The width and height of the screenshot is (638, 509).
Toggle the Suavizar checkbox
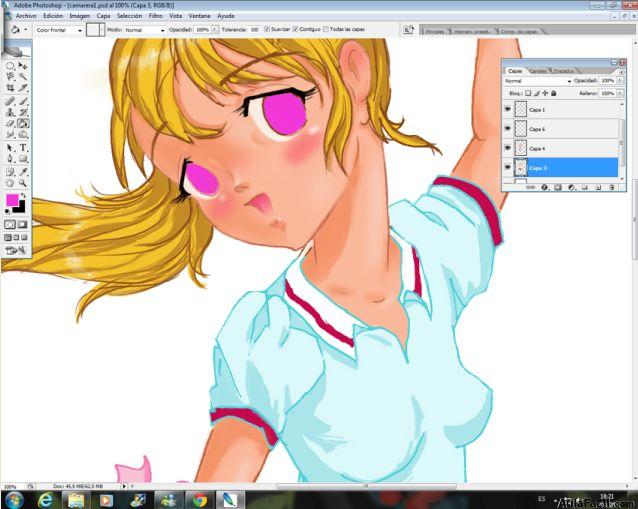click(267, 29)
